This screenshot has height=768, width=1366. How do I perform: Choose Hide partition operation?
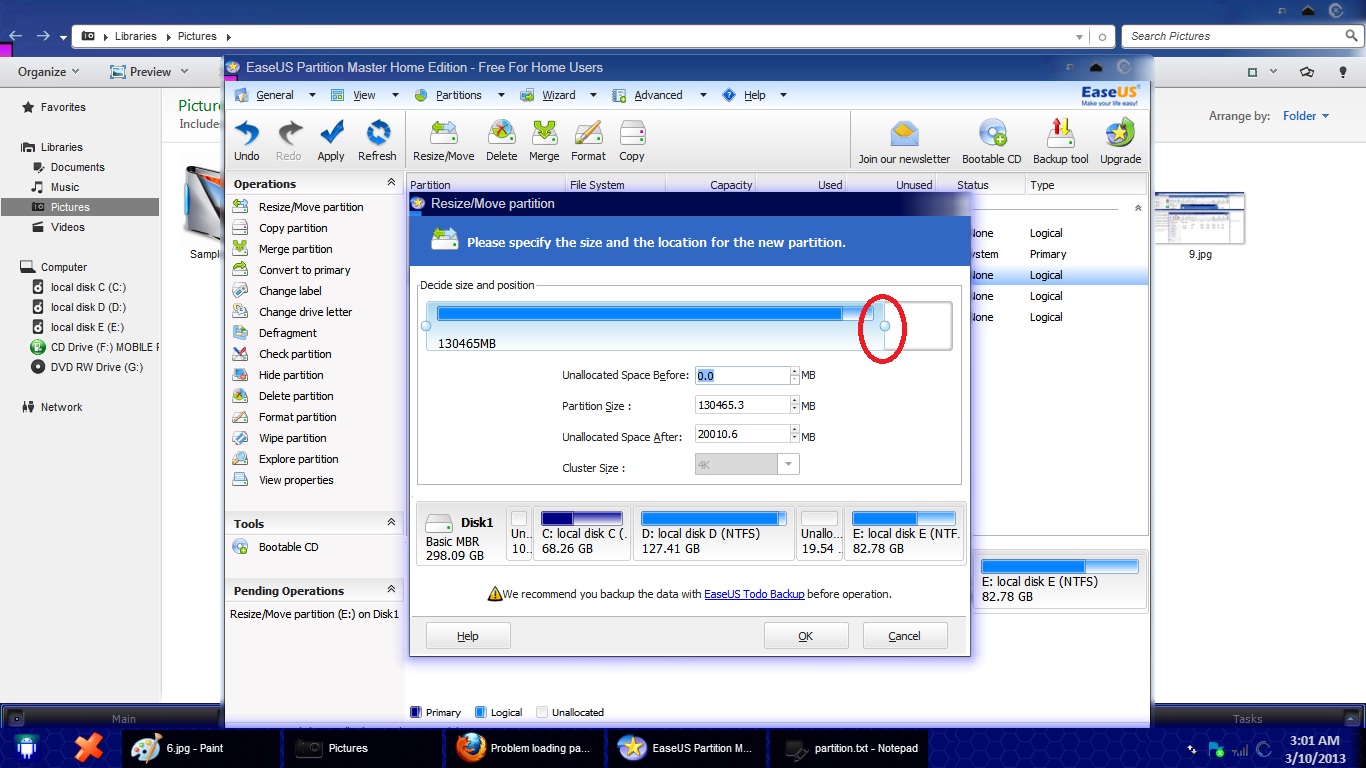pos(291,375)
